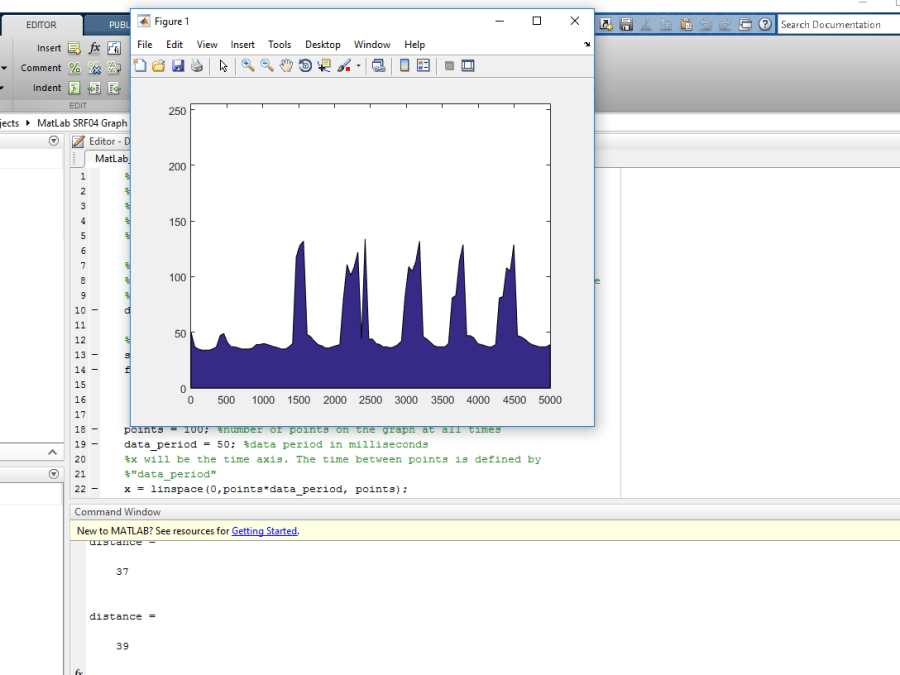The height and width of the screenshot is (675, 900).
Task: Click the Link Plot icon
Action: 378,65
